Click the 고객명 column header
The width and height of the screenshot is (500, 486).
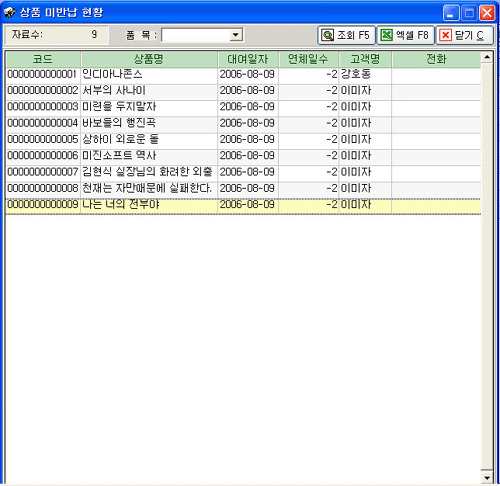coord(365,59)
